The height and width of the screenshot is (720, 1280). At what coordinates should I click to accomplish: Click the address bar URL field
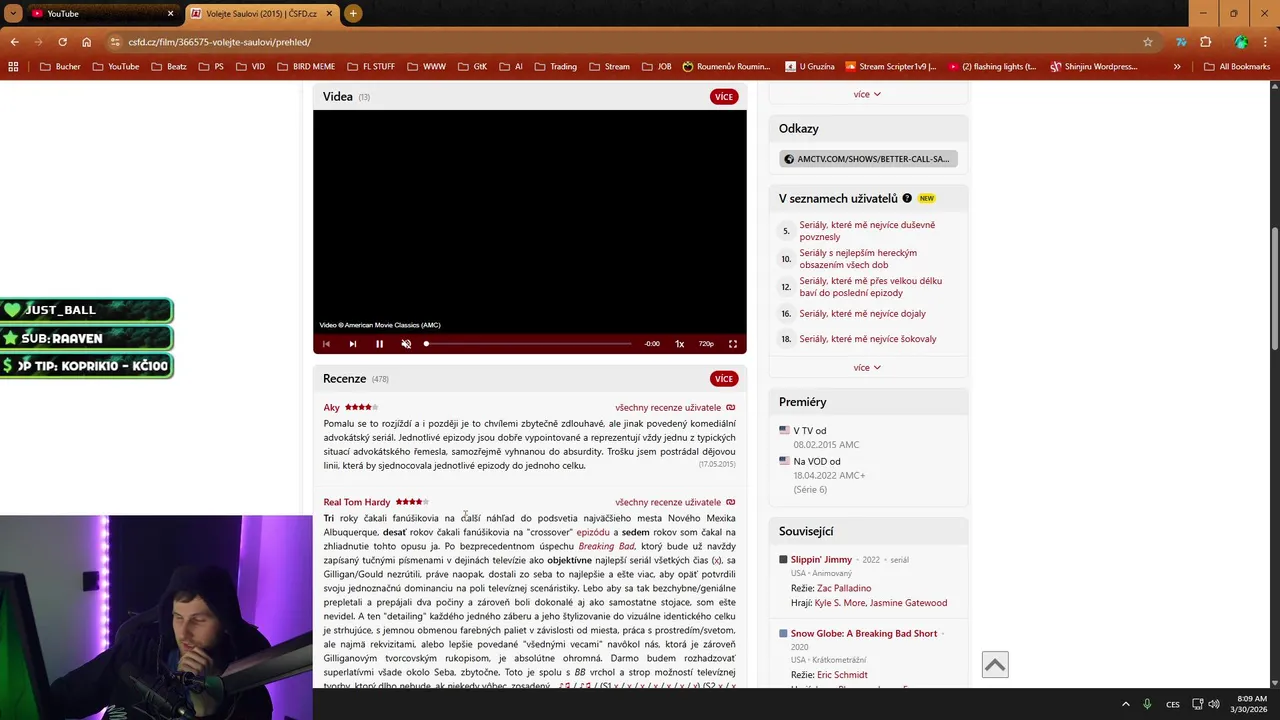(x=620, y=42)
